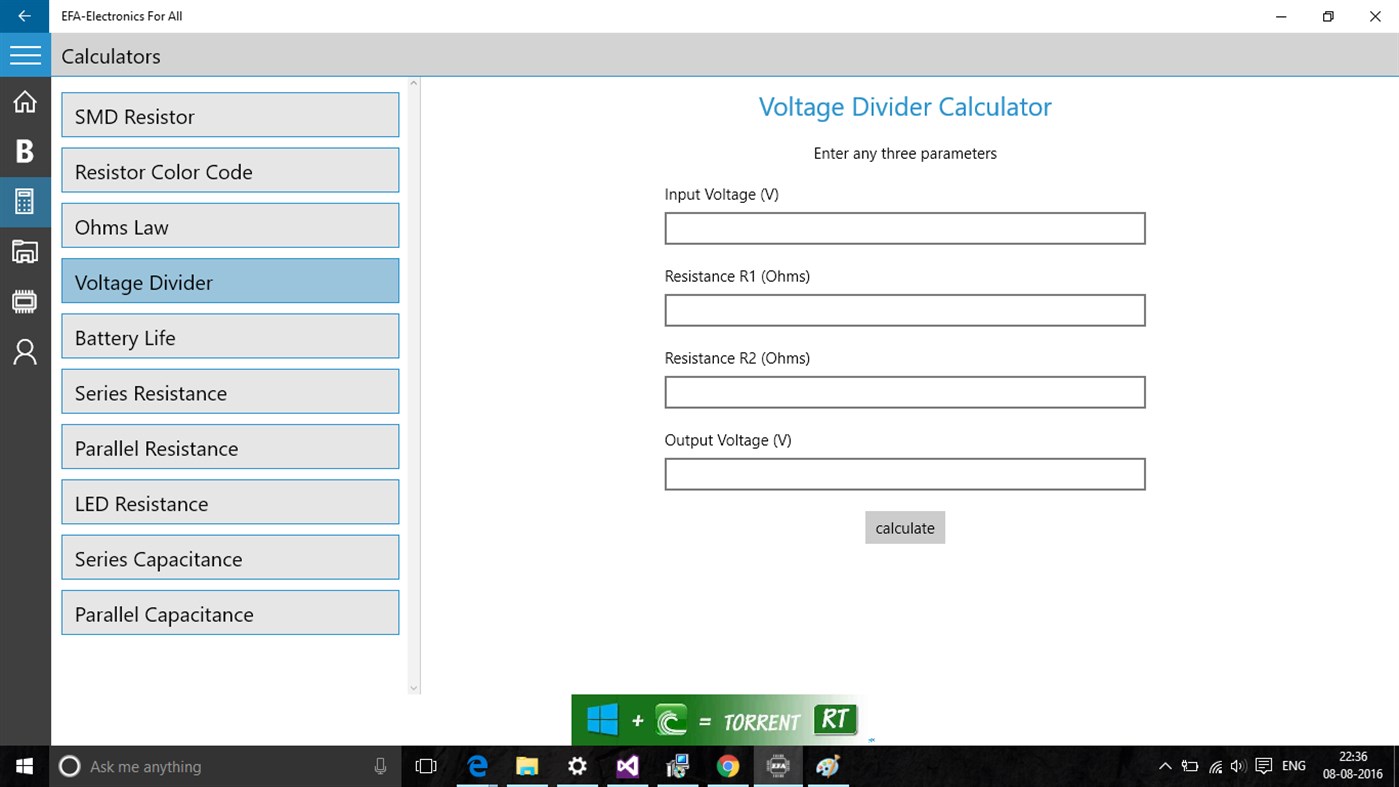The width and height of the screenshot is (1399, 787).
Task: Open the user profile sidebar icon
Action: (x=25, y=352)
